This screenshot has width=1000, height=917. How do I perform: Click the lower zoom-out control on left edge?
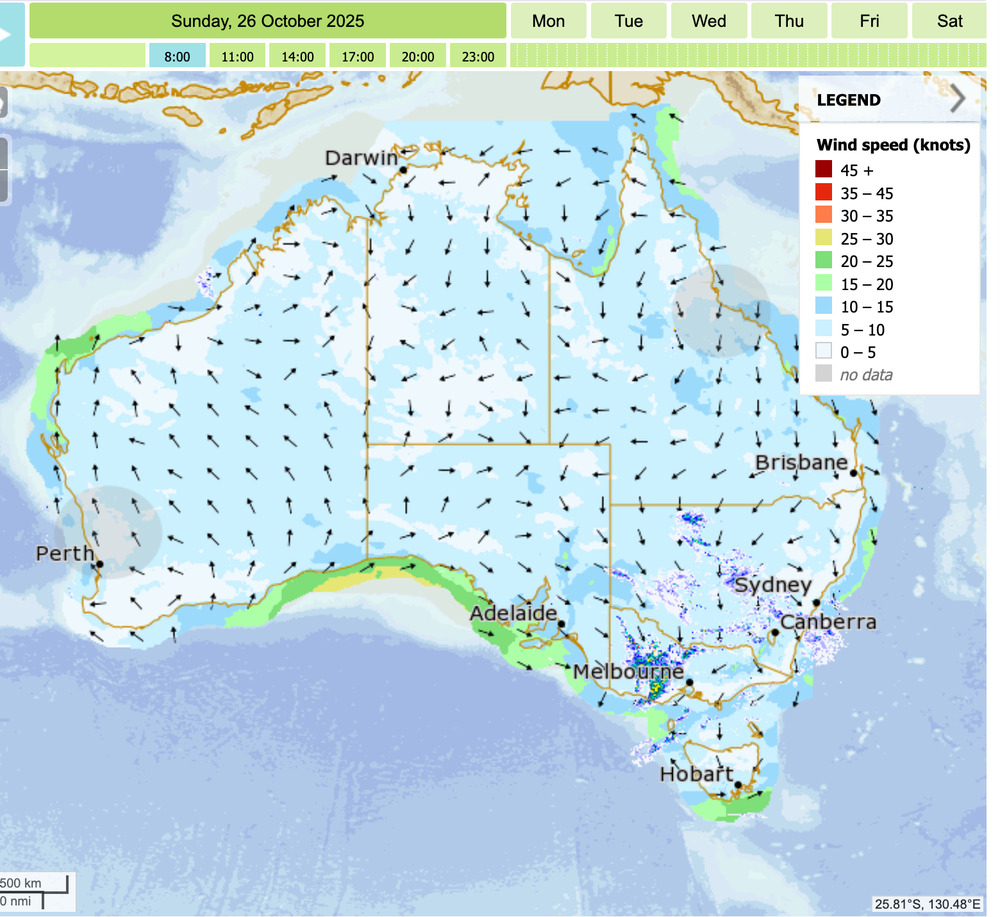click(x=3, y=186)
